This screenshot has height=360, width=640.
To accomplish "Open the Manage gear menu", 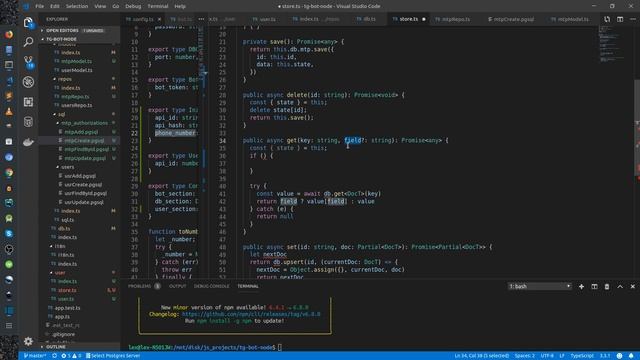I will pos(28,340).
